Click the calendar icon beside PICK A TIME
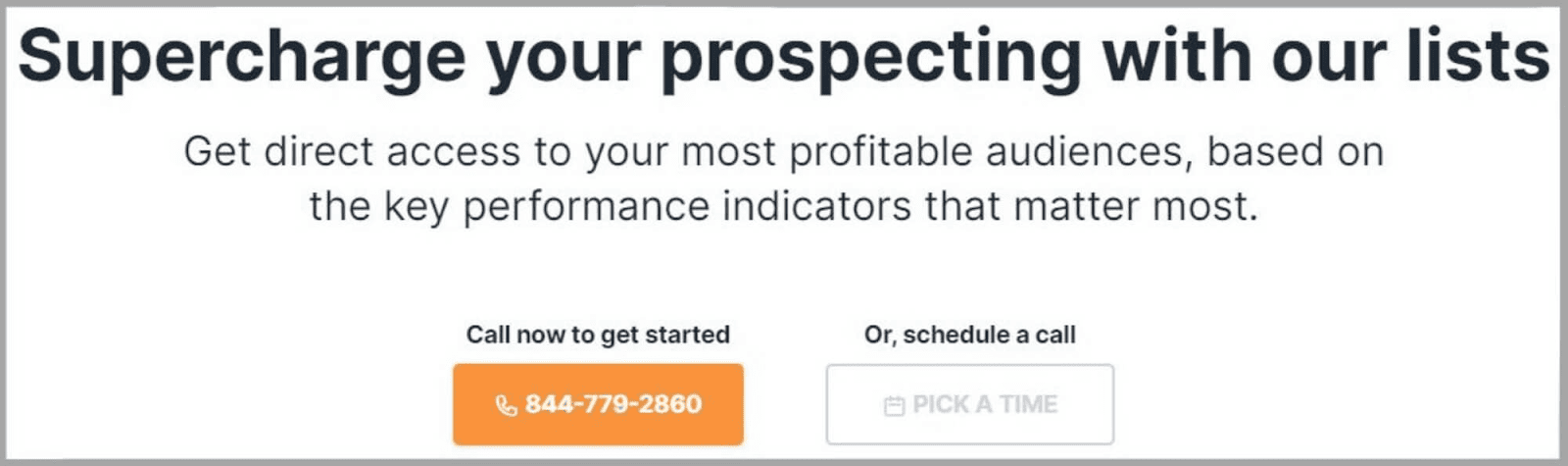The image size is (1568, 466). [x=894, y=405]
